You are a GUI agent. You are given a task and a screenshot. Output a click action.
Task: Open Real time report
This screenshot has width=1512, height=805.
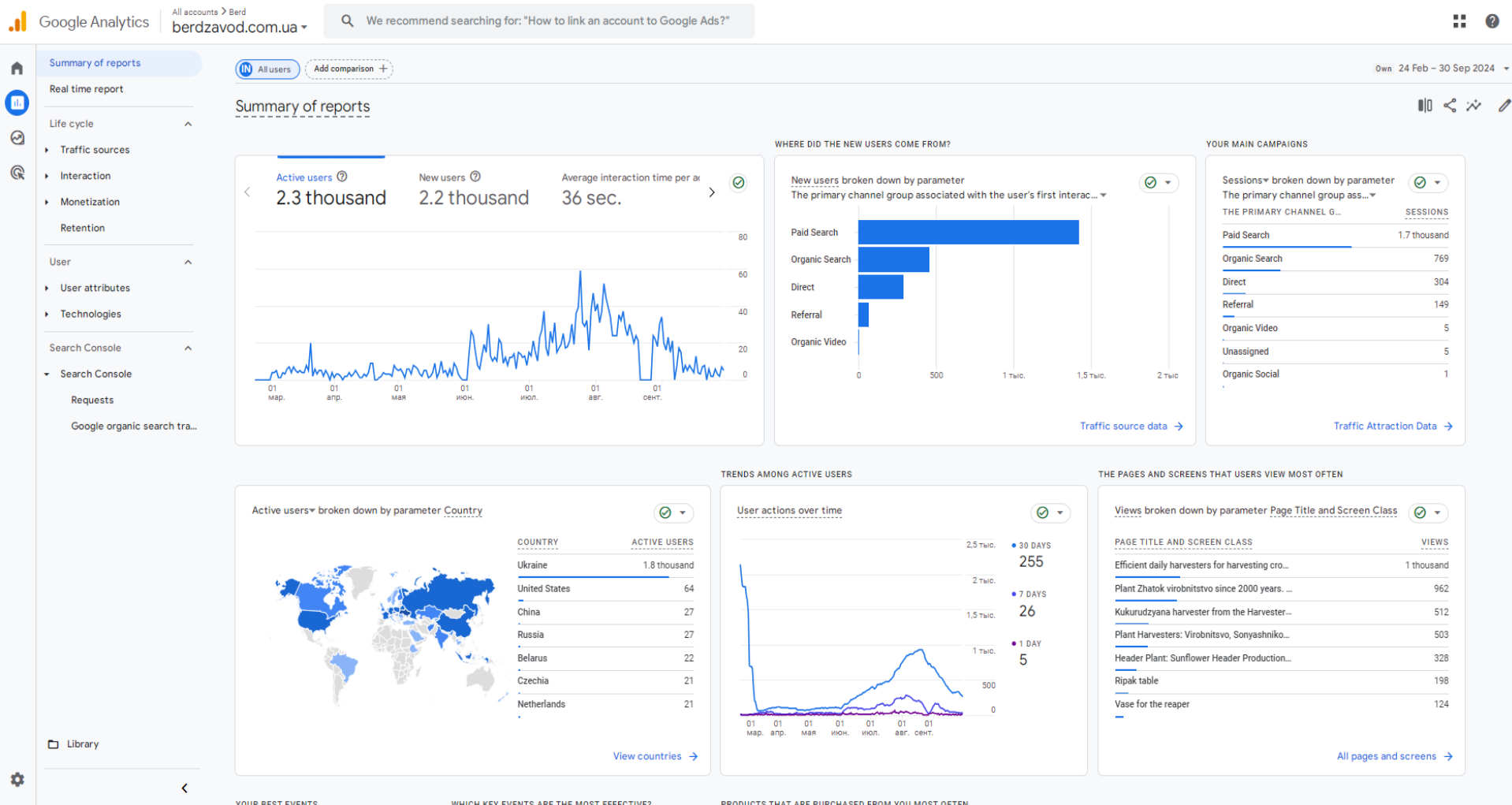click(x=86, y=89)
